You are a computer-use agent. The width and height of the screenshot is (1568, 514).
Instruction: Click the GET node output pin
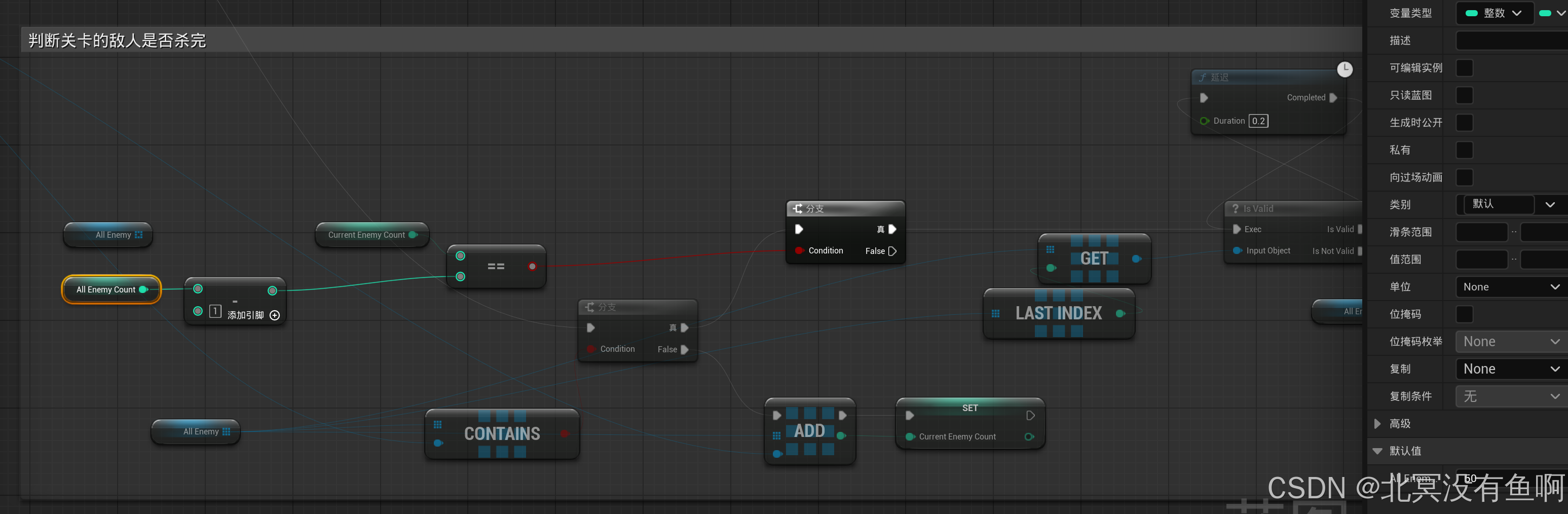pyautogui.click(x=1136, y=259)
